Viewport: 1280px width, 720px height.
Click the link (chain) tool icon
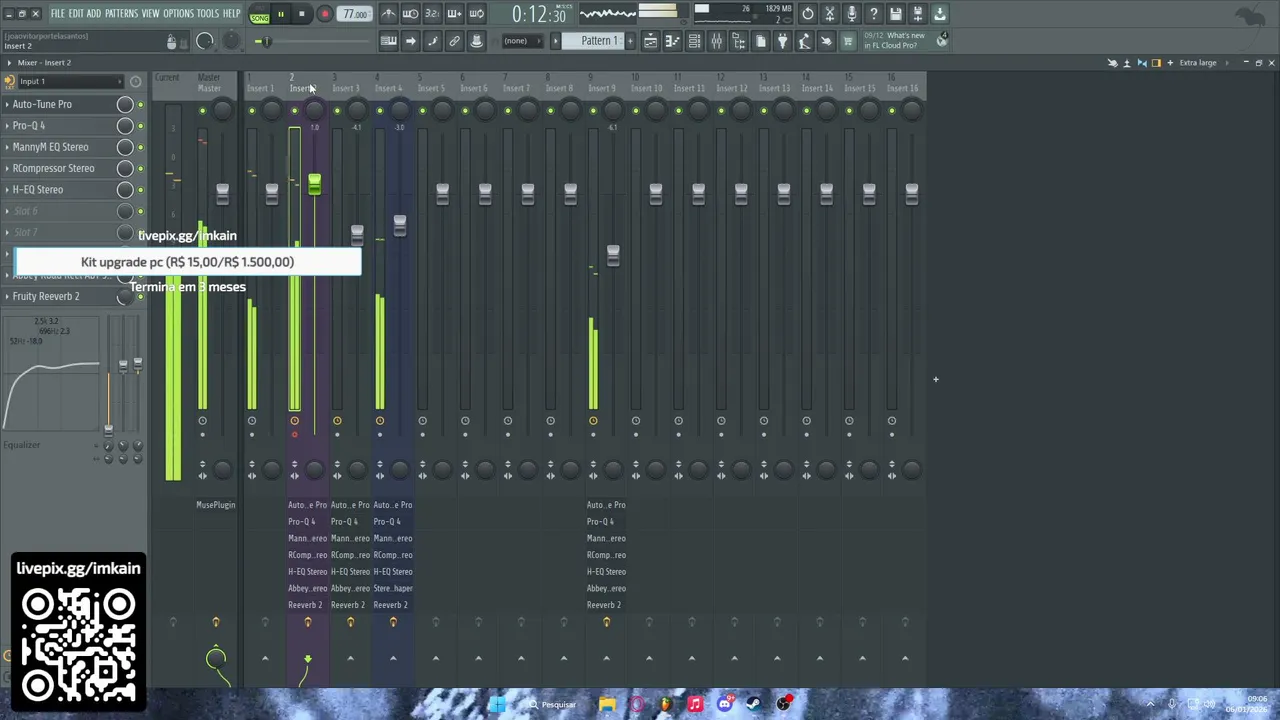454,41
